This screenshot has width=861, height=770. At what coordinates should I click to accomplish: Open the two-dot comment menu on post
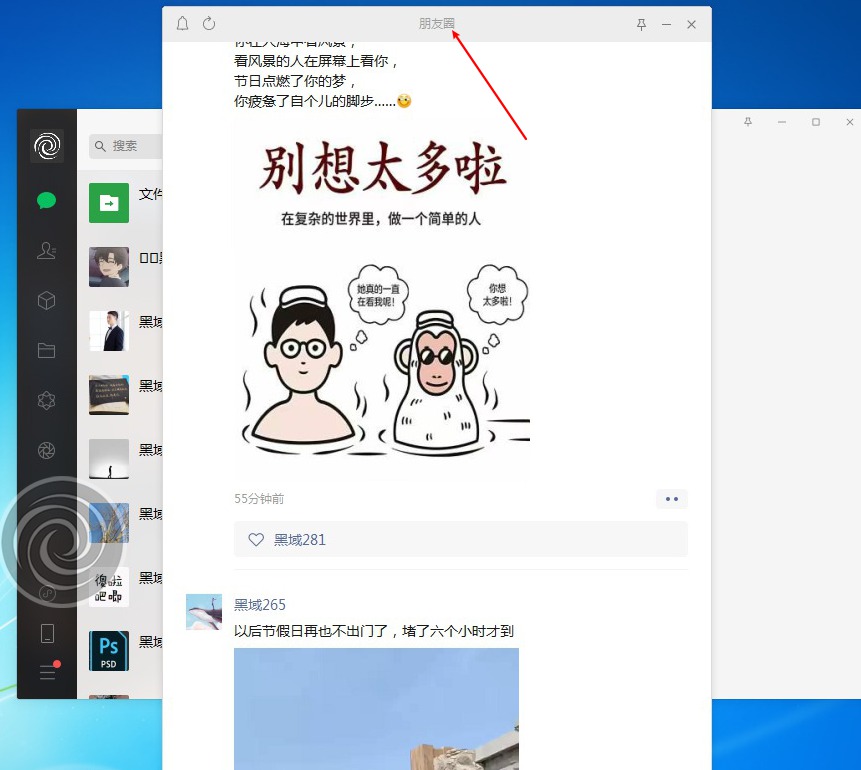pos(672,499)
